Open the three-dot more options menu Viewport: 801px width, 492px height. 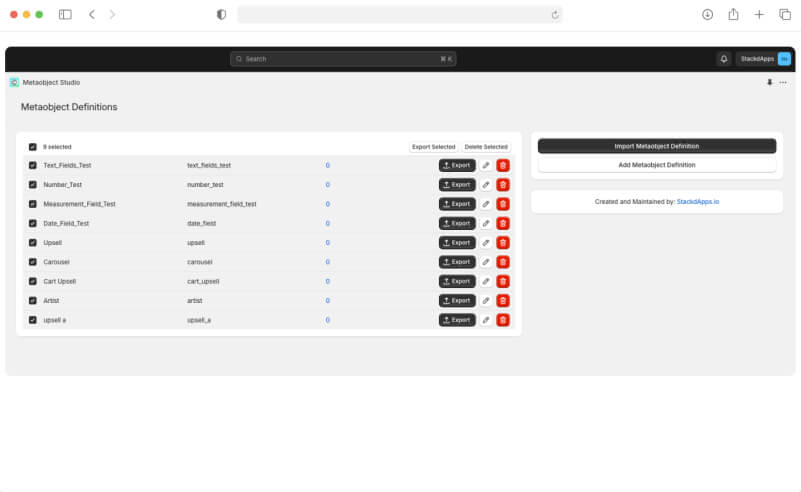(783, 82)
